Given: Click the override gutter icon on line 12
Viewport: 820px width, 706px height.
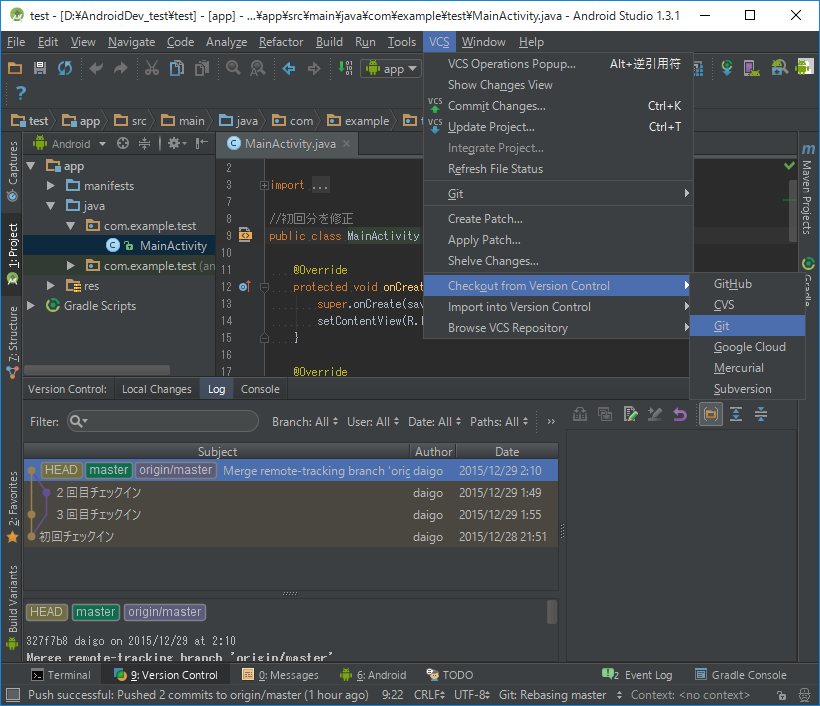Looking at the screenshot, I should coord(244,287).
